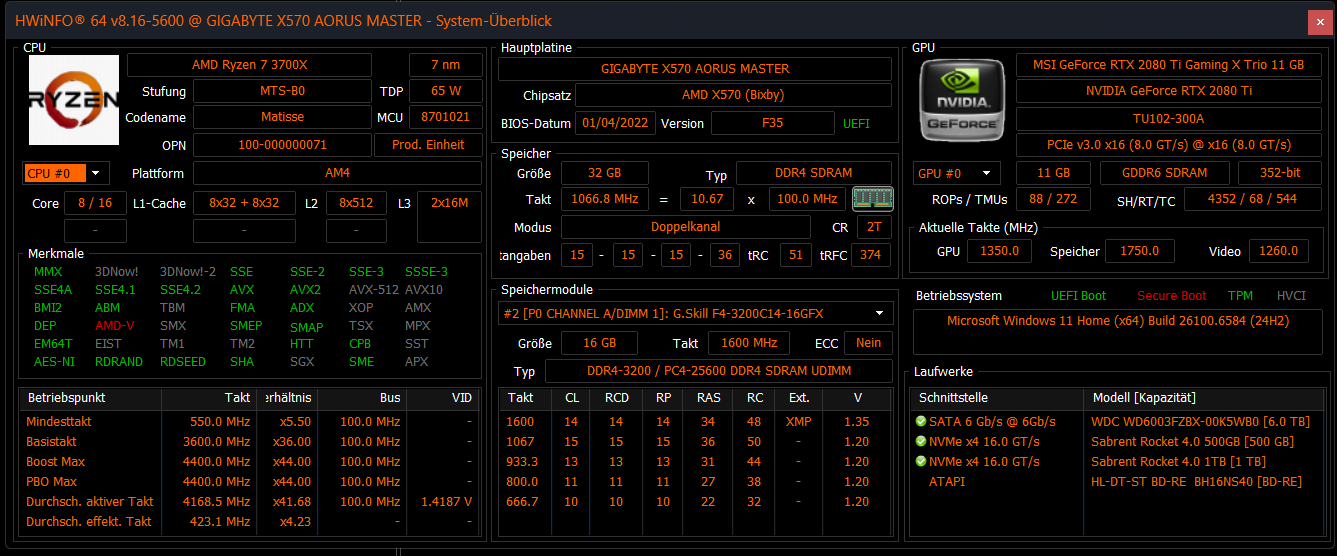The width and height of the screenshot is (1337, 556).
Task: Click the PCIe v3.0 x16 link field
Action: click(1167, 145)
